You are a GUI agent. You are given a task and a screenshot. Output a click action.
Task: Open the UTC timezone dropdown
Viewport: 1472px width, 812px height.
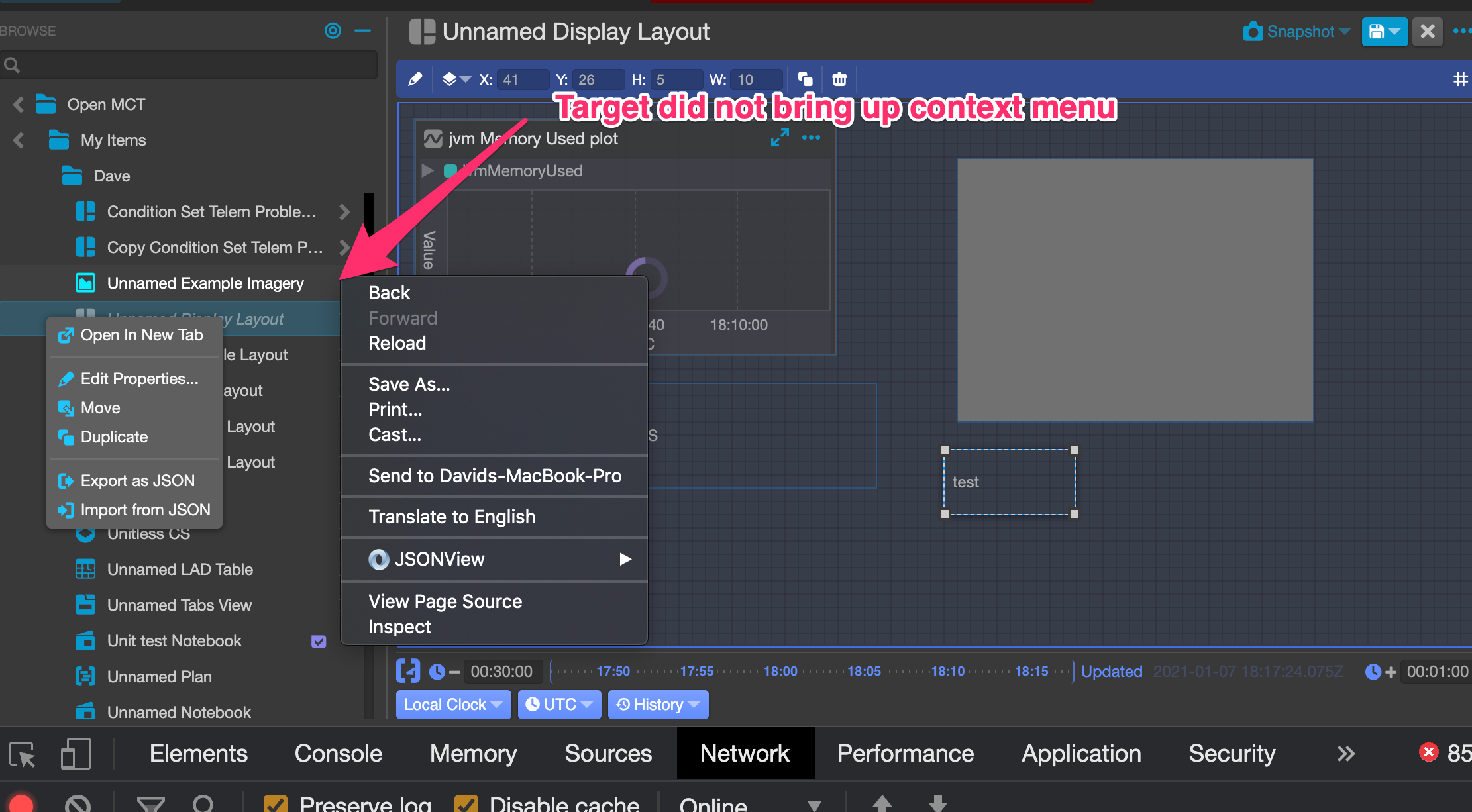coord(558,704)
